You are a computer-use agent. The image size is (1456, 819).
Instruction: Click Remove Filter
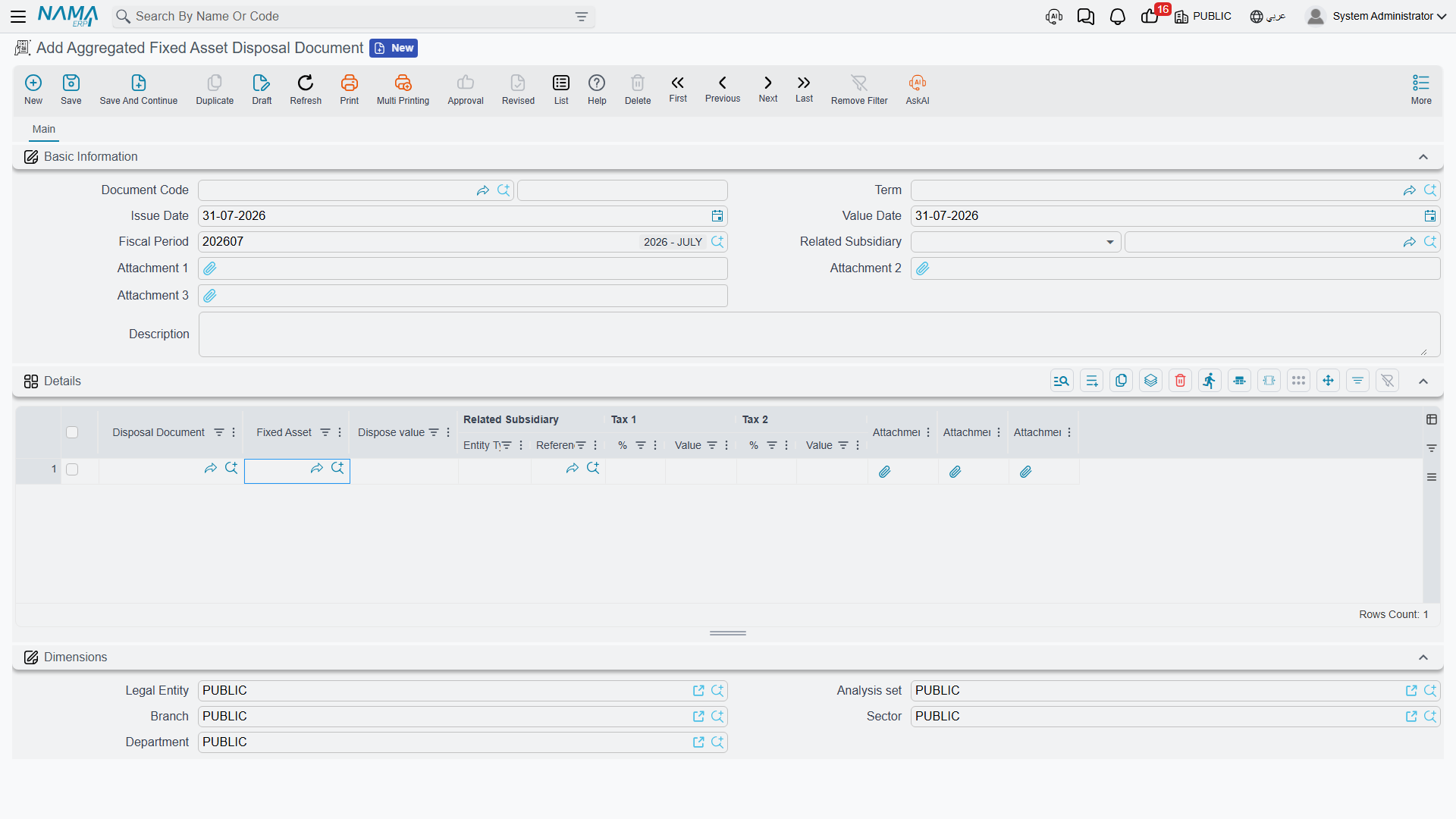click(x=859, y=89)
